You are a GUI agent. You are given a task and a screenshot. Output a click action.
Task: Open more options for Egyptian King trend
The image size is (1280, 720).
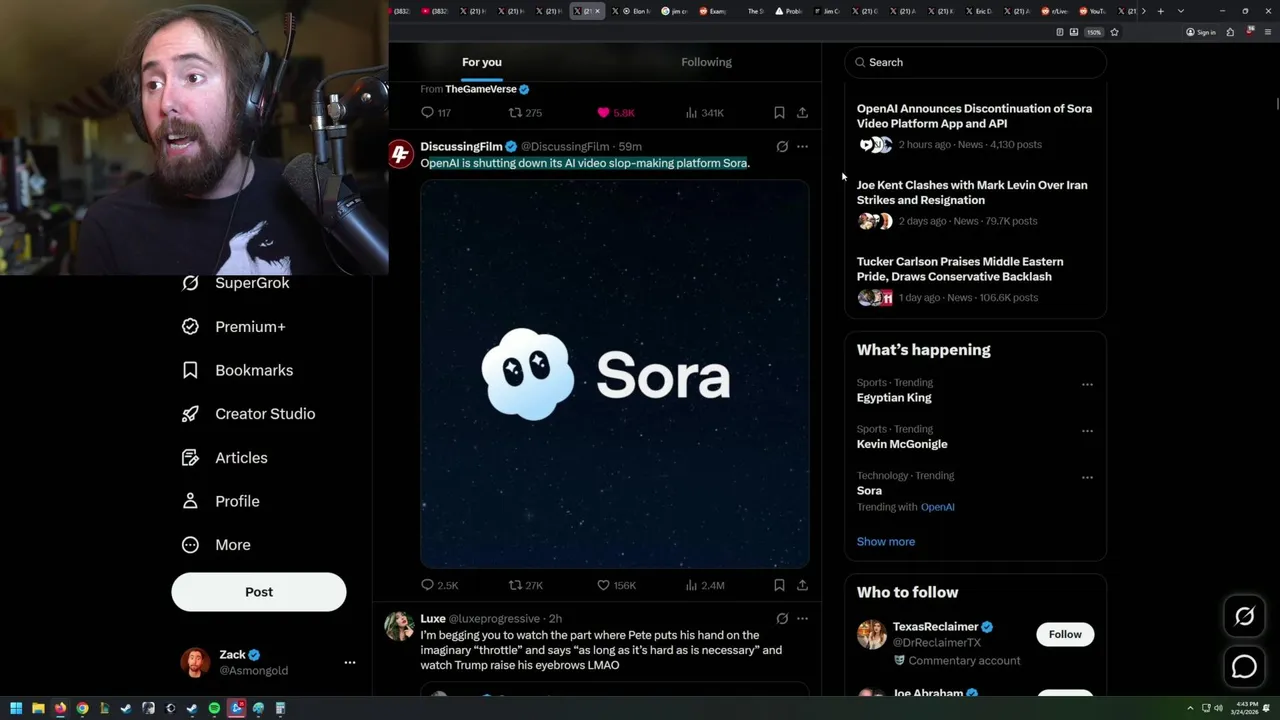1087,385
